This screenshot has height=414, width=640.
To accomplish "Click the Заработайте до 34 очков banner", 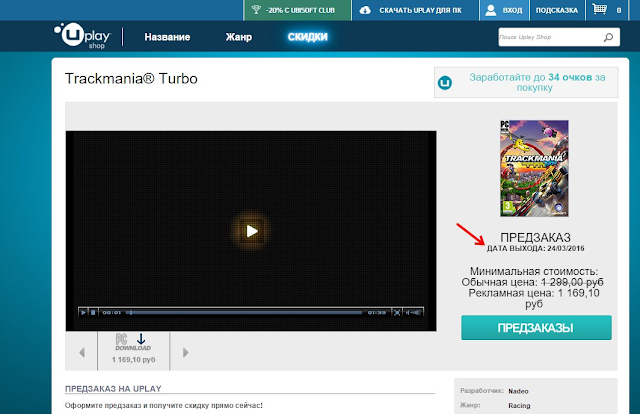I will (527, 82).
